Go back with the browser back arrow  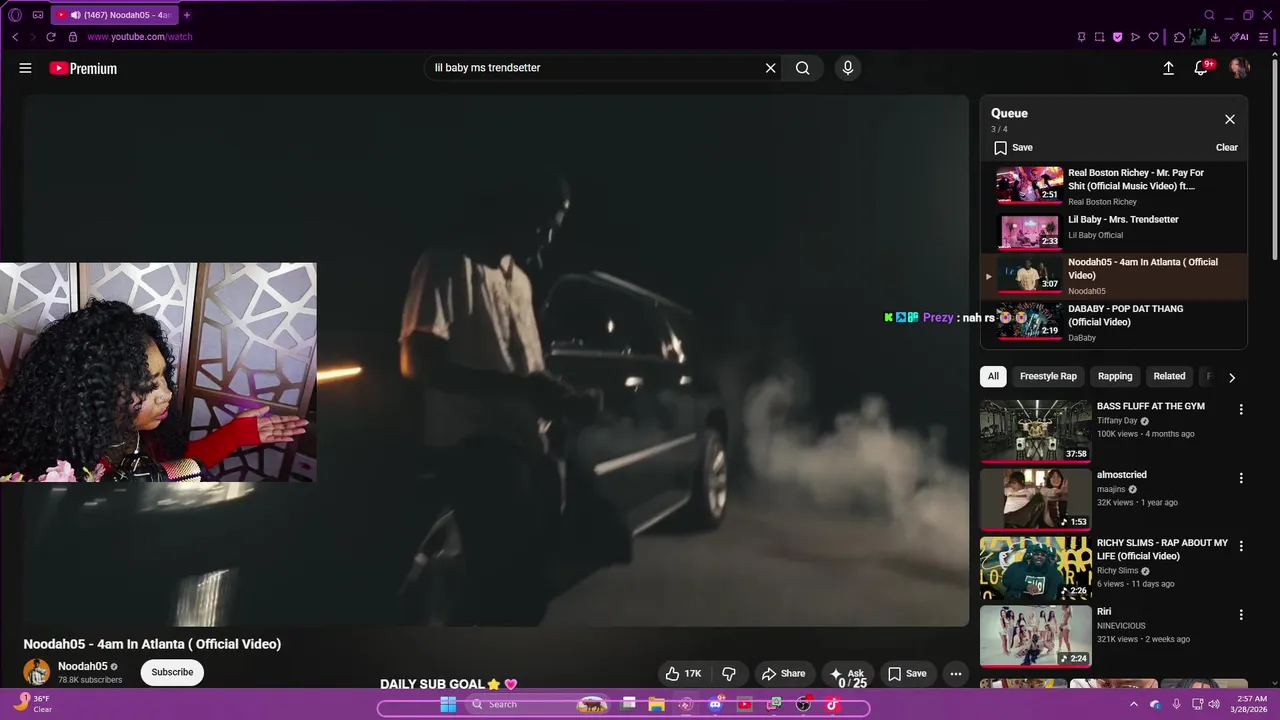[x=15, y=37]
